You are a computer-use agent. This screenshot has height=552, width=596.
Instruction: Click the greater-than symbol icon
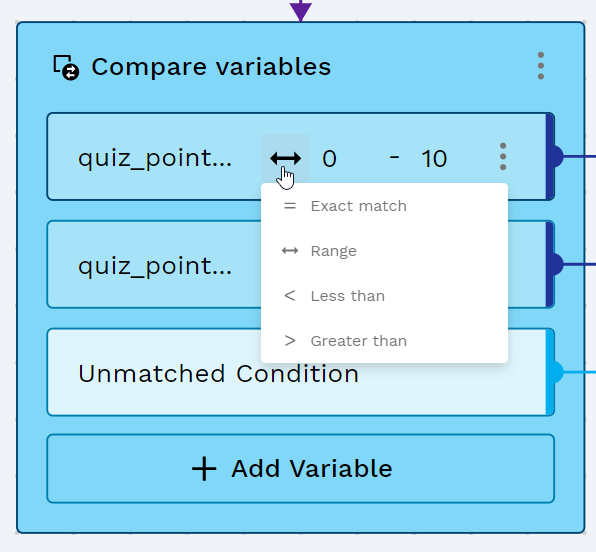(290, 341)
